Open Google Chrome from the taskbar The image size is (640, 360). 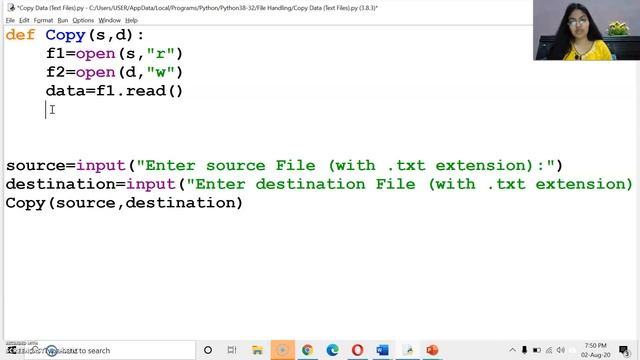pos(307,350)
